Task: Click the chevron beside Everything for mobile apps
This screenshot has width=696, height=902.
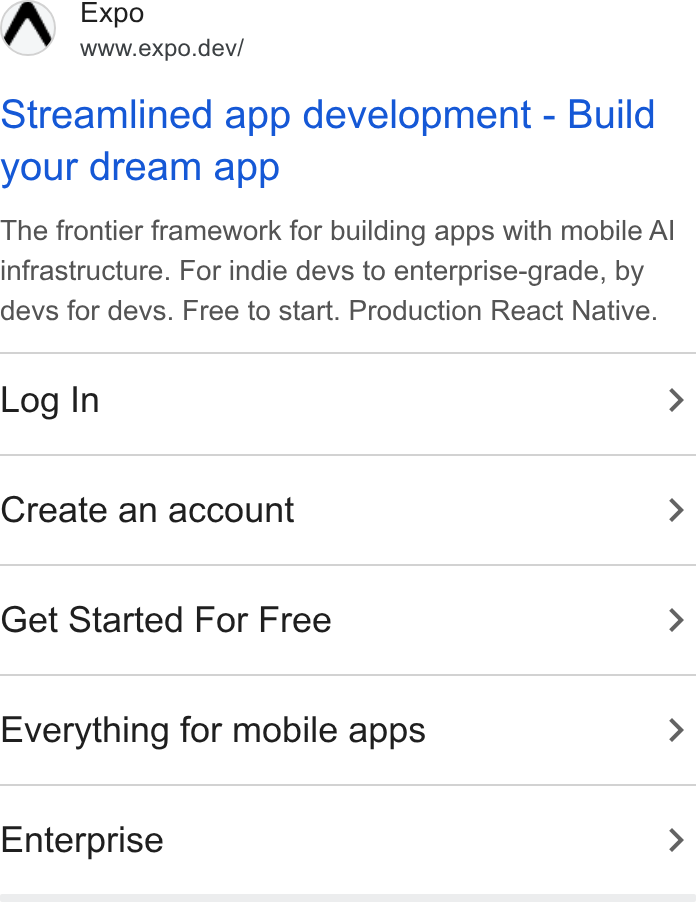Action: coord(676,730)
